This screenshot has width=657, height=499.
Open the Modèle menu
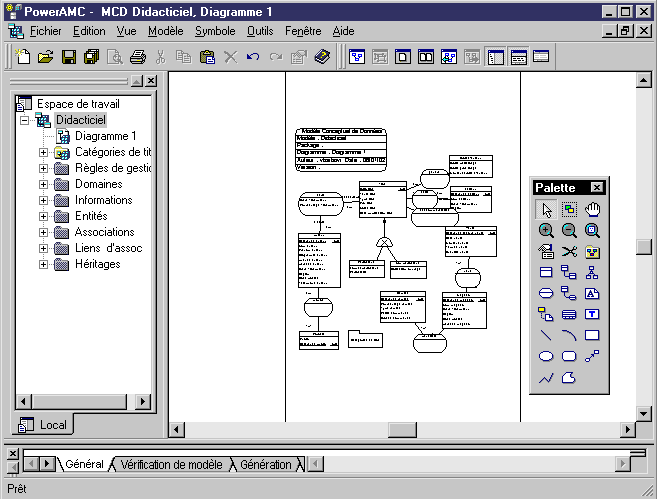pyautogui.click(x=166, y=31)
